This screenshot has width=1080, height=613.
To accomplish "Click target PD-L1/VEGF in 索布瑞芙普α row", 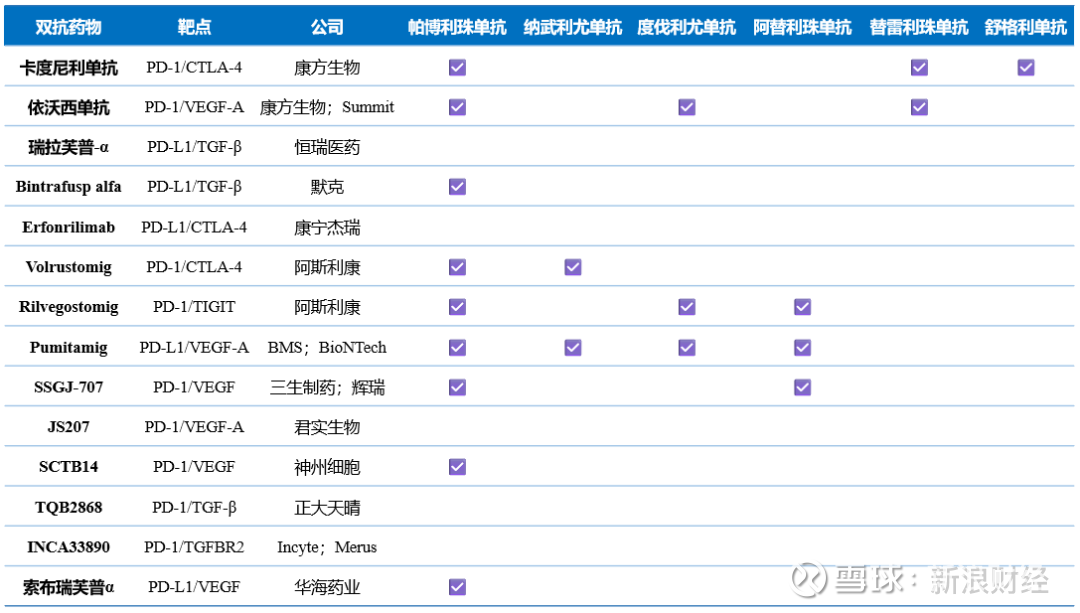I will pos(194,587).
